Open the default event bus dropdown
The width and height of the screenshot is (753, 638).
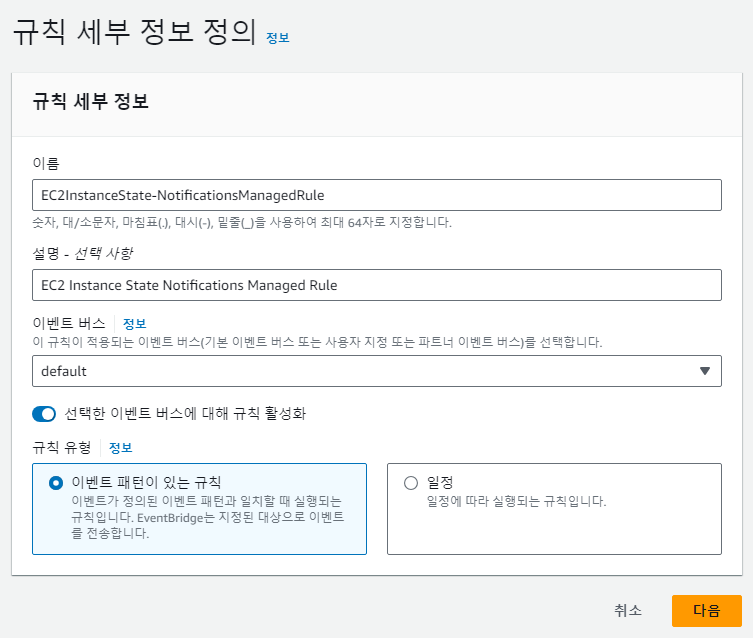(376, 371)
